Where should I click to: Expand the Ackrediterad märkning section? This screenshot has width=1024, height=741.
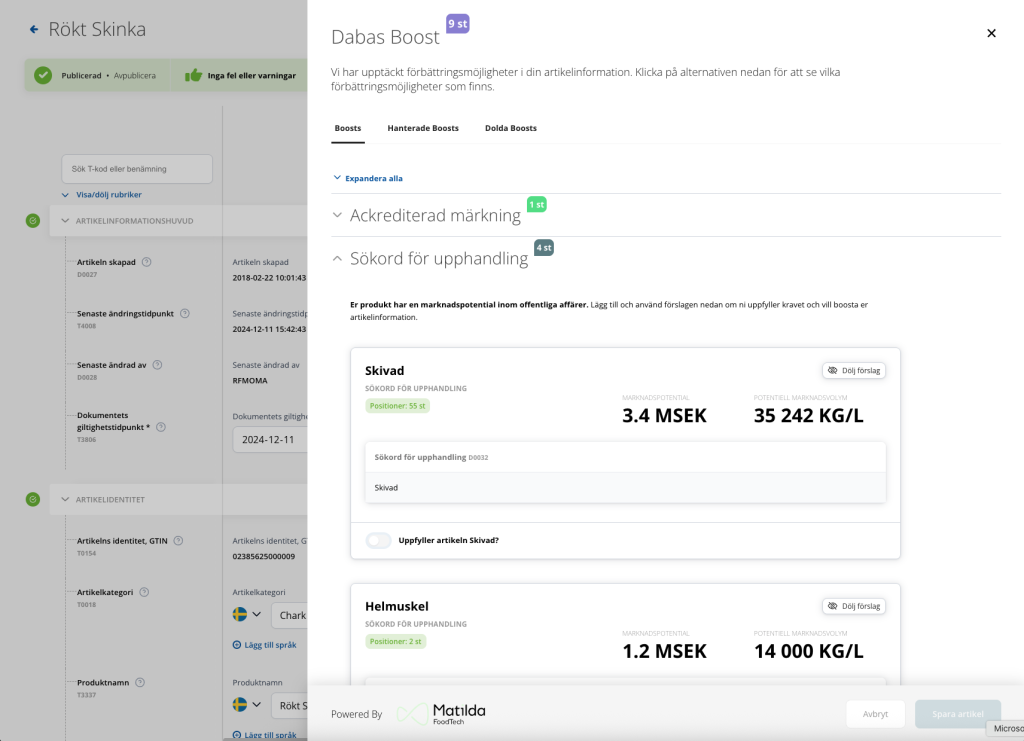pos(337,215)
